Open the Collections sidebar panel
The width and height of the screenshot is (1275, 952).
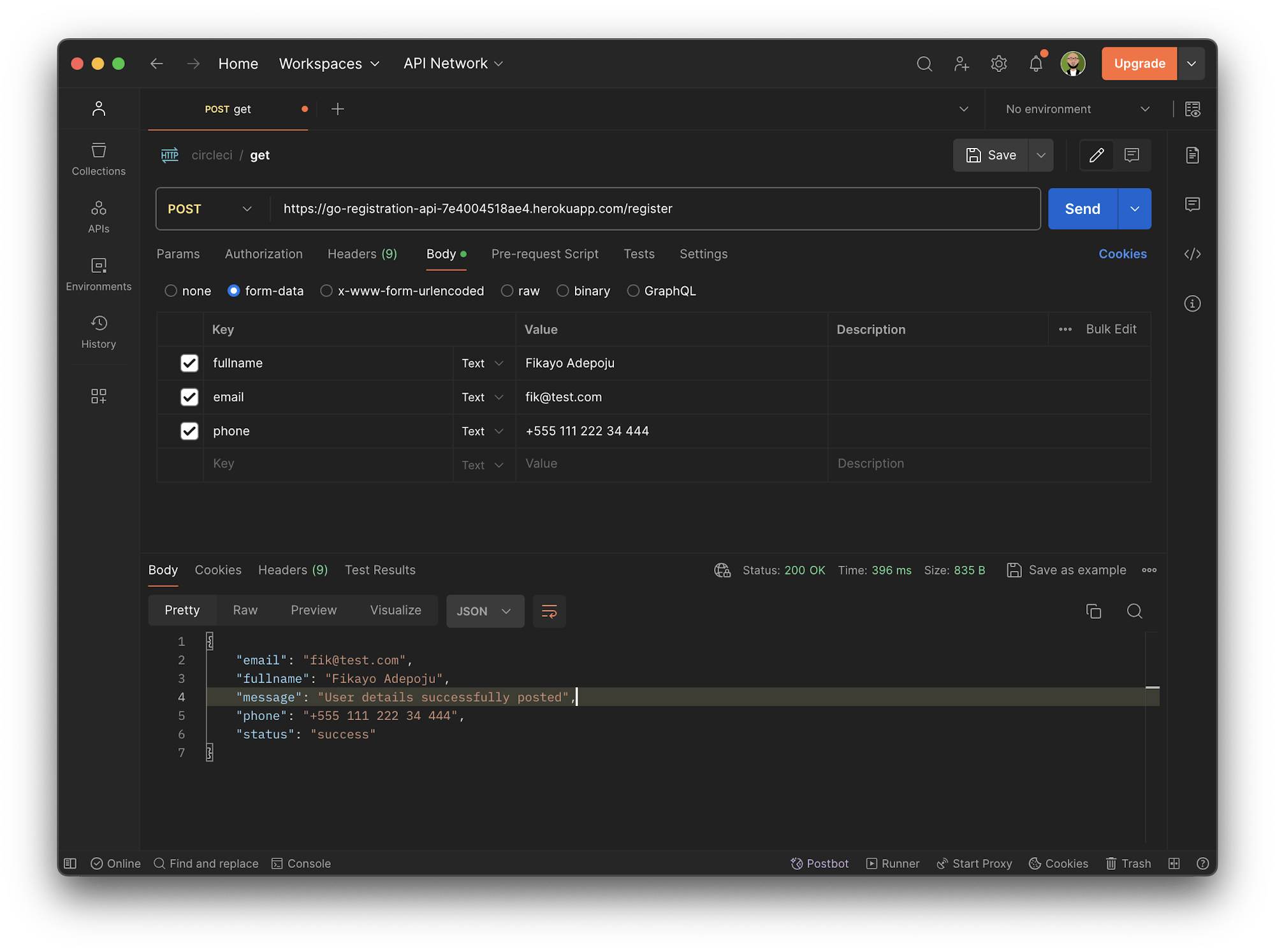[x=99, y=158]
